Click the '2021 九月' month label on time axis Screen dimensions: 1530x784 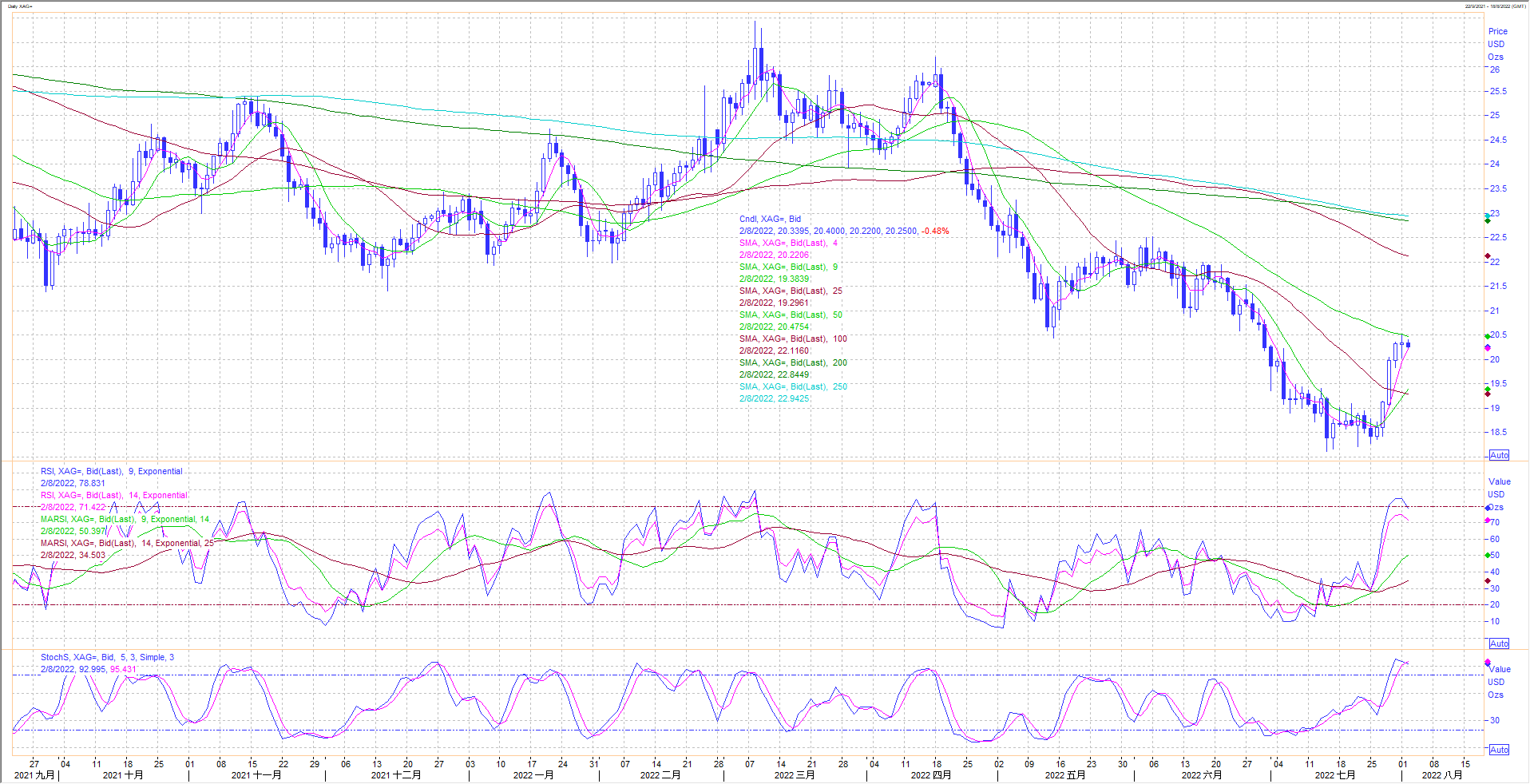pos(35,774)
